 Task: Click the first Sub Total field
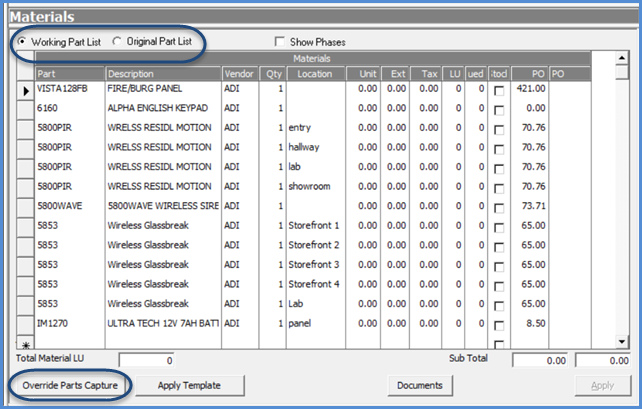[x=540, y=360]
